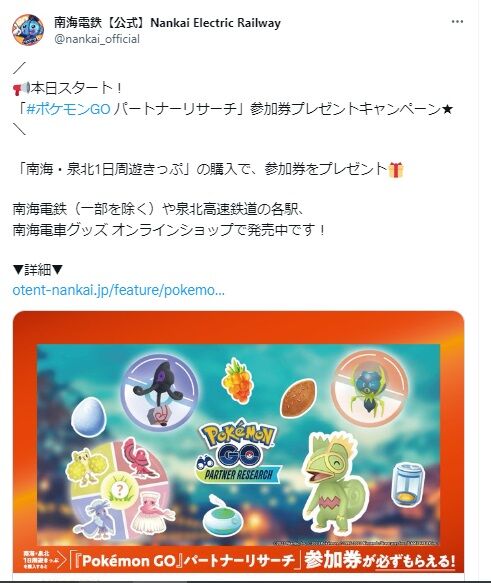491x583 pixels.
Task: Open the bottom 参加券が必ずもらえる banner strip
Action: click(x=239, y=560)
